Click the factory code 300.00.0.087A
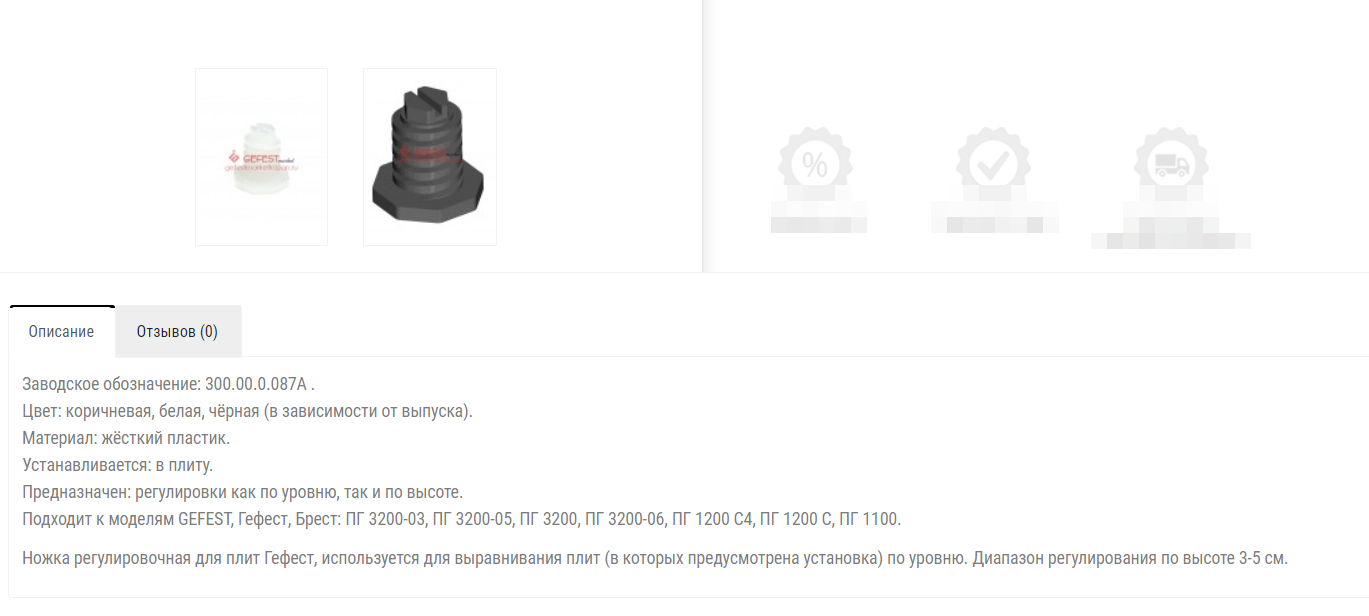This screenshot has height=616, width=1369. click(x=260, y=384)
